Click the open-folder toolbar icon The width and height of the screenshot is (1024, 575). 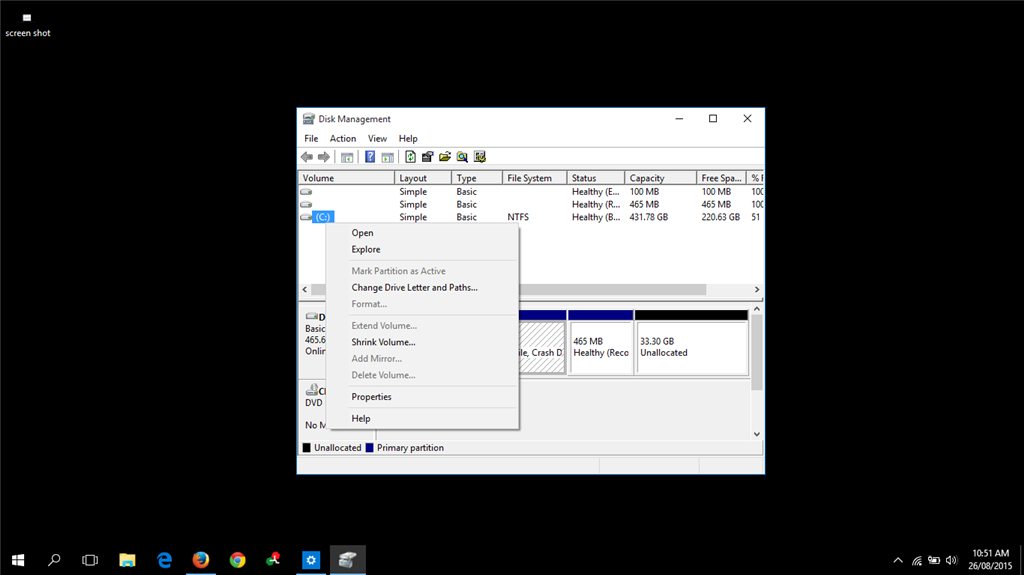pos(445,157)
